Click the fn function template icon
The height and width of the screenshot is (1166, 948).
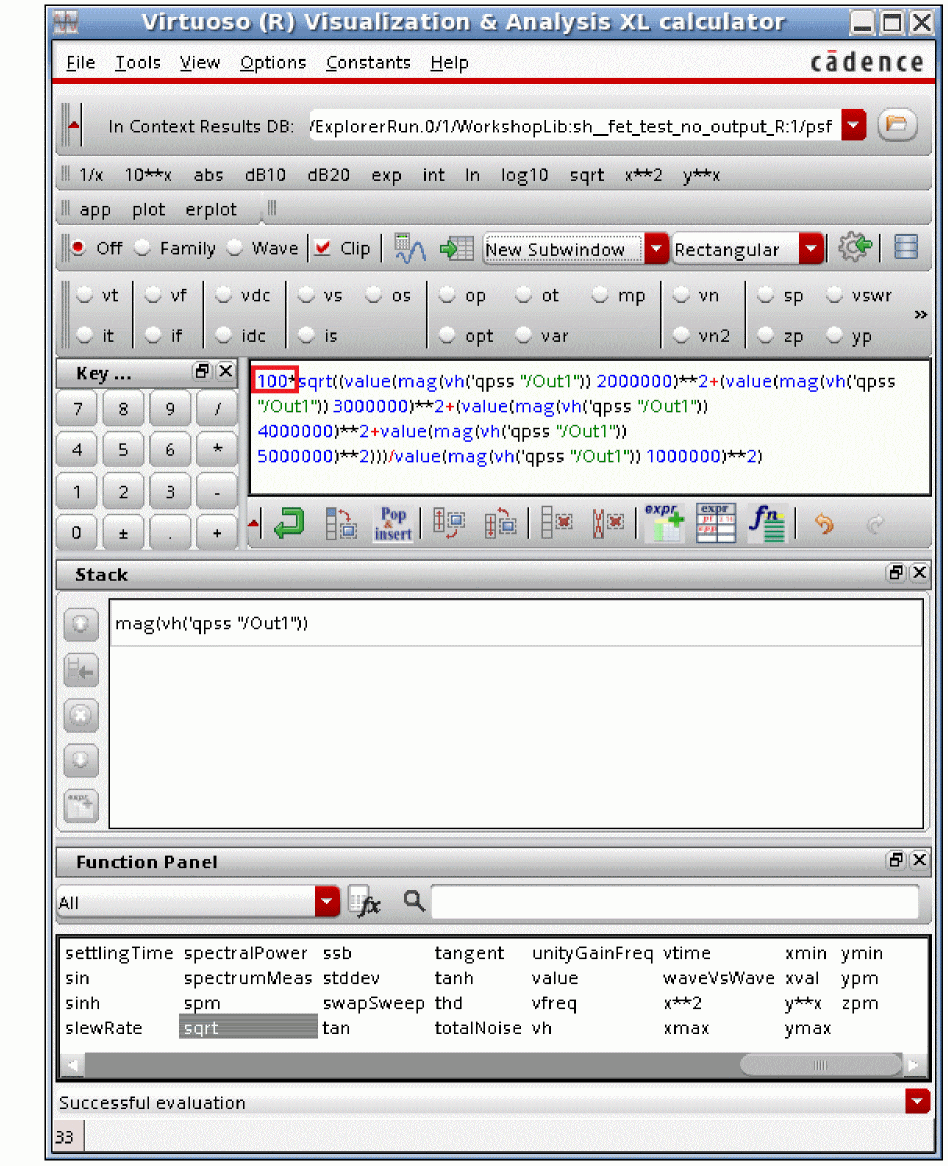click(x=767, y=524)
